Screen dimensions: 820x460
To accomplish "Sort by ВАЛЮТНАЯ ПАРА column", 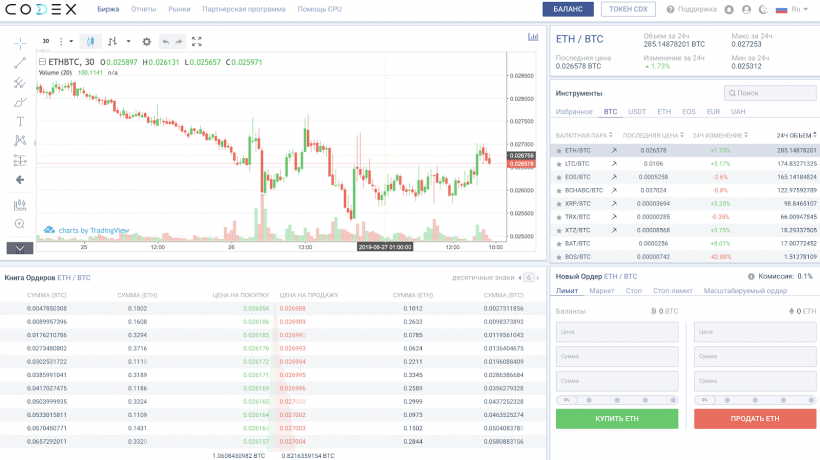I will coord(584,135).
